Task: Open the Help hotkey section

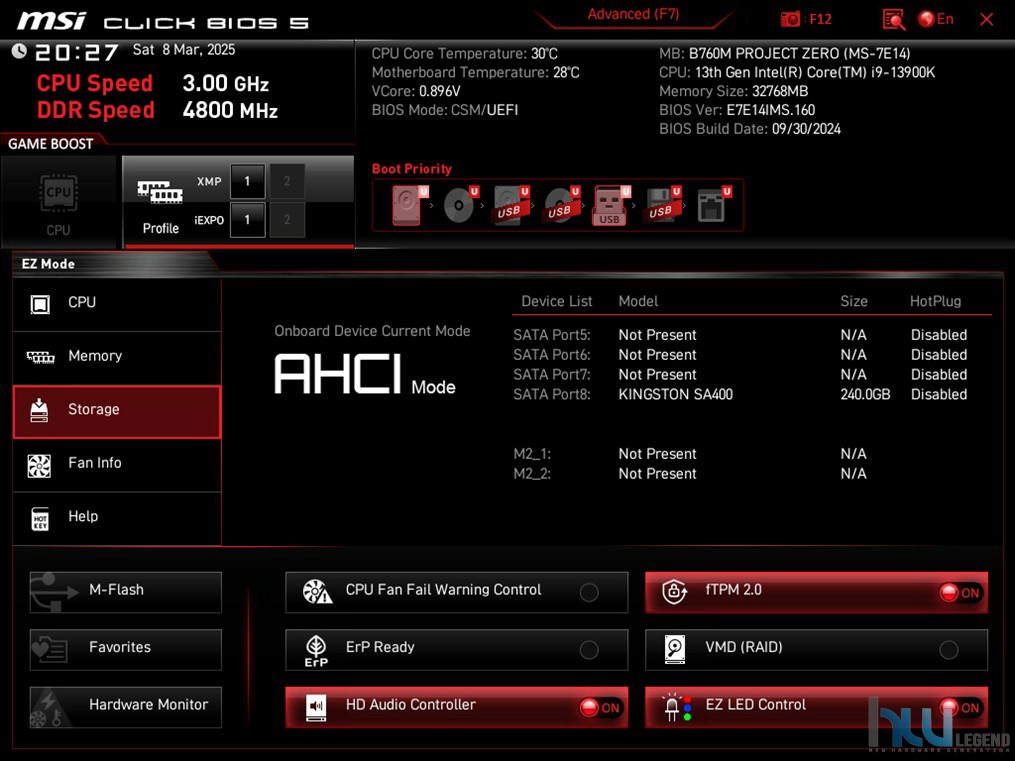Action: 117,518
